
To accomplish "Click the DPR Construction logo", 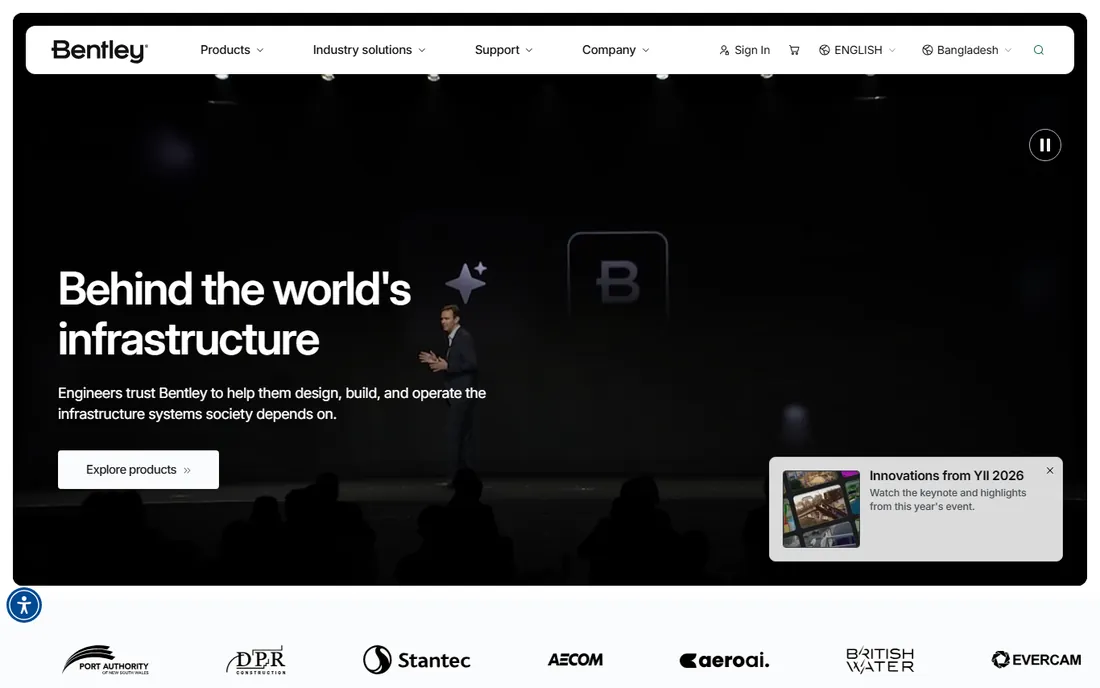I will click(256, 660).
